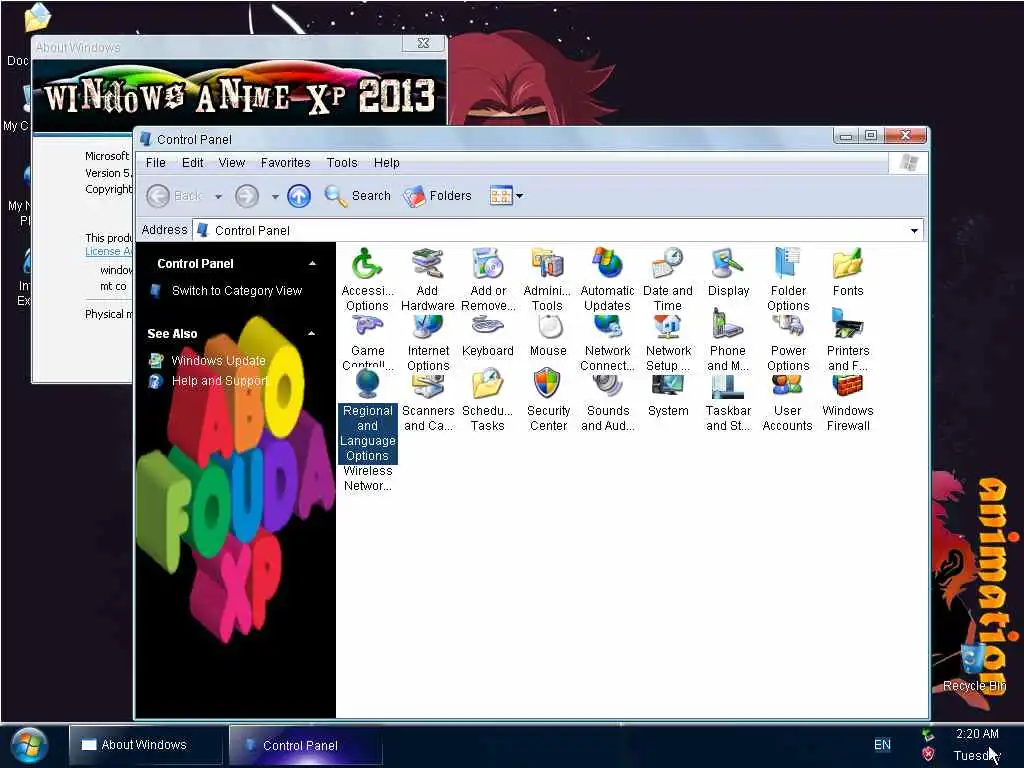1024x768 pixels.
Task: Open Scanners and Cameras icon
Action: click(428, 402)
